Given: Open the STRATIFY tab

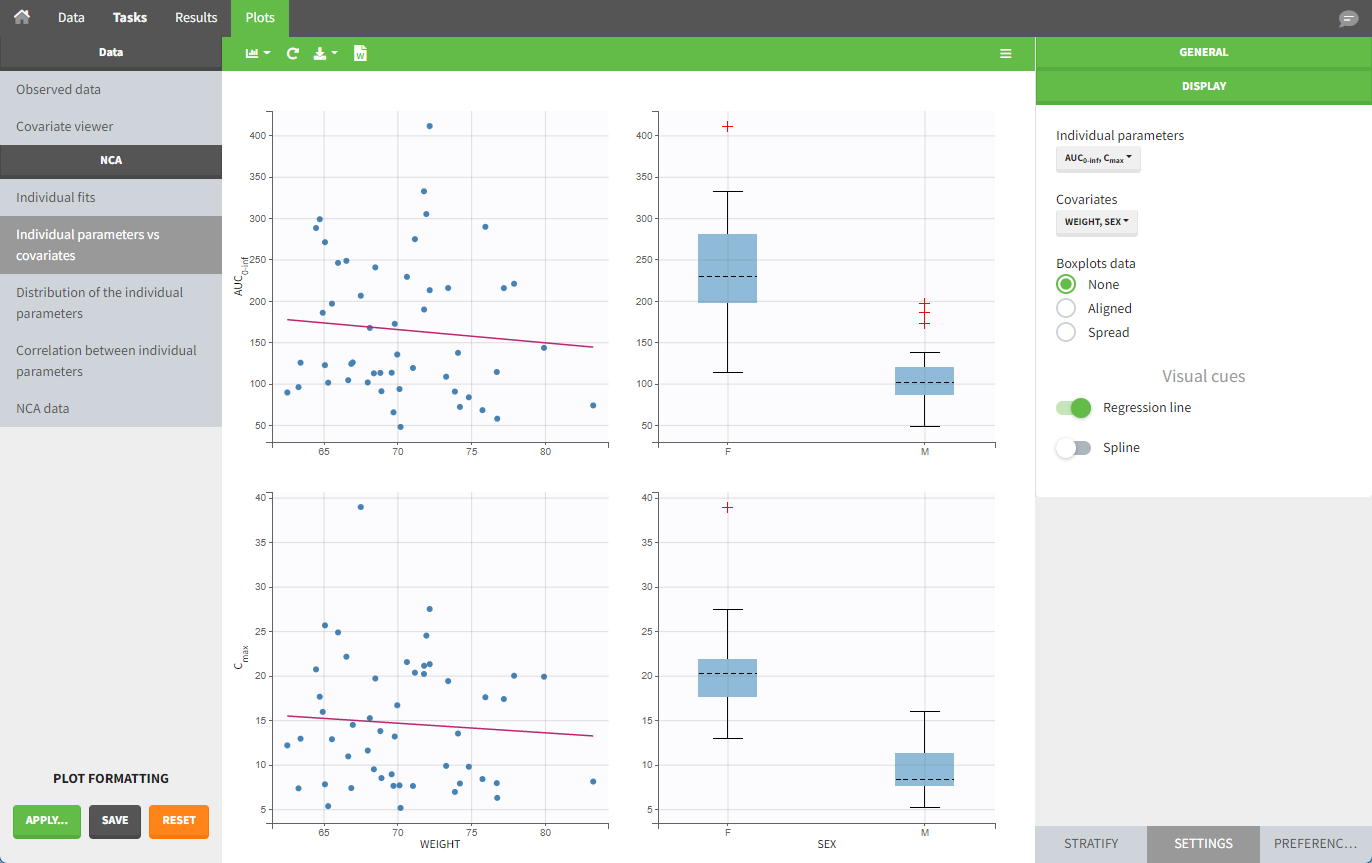Looking at the screenshot, I should [1091, 844].
